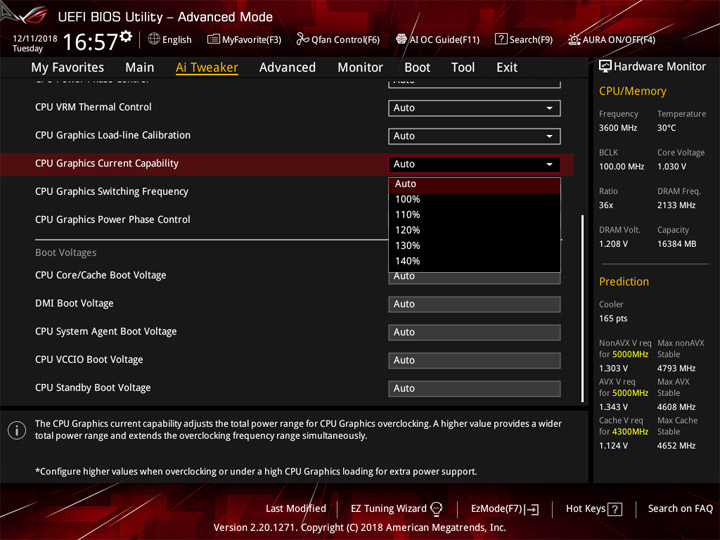Go to the Advanced tab
The width and height of the screenshot is (720, 540).
[287, 68]
